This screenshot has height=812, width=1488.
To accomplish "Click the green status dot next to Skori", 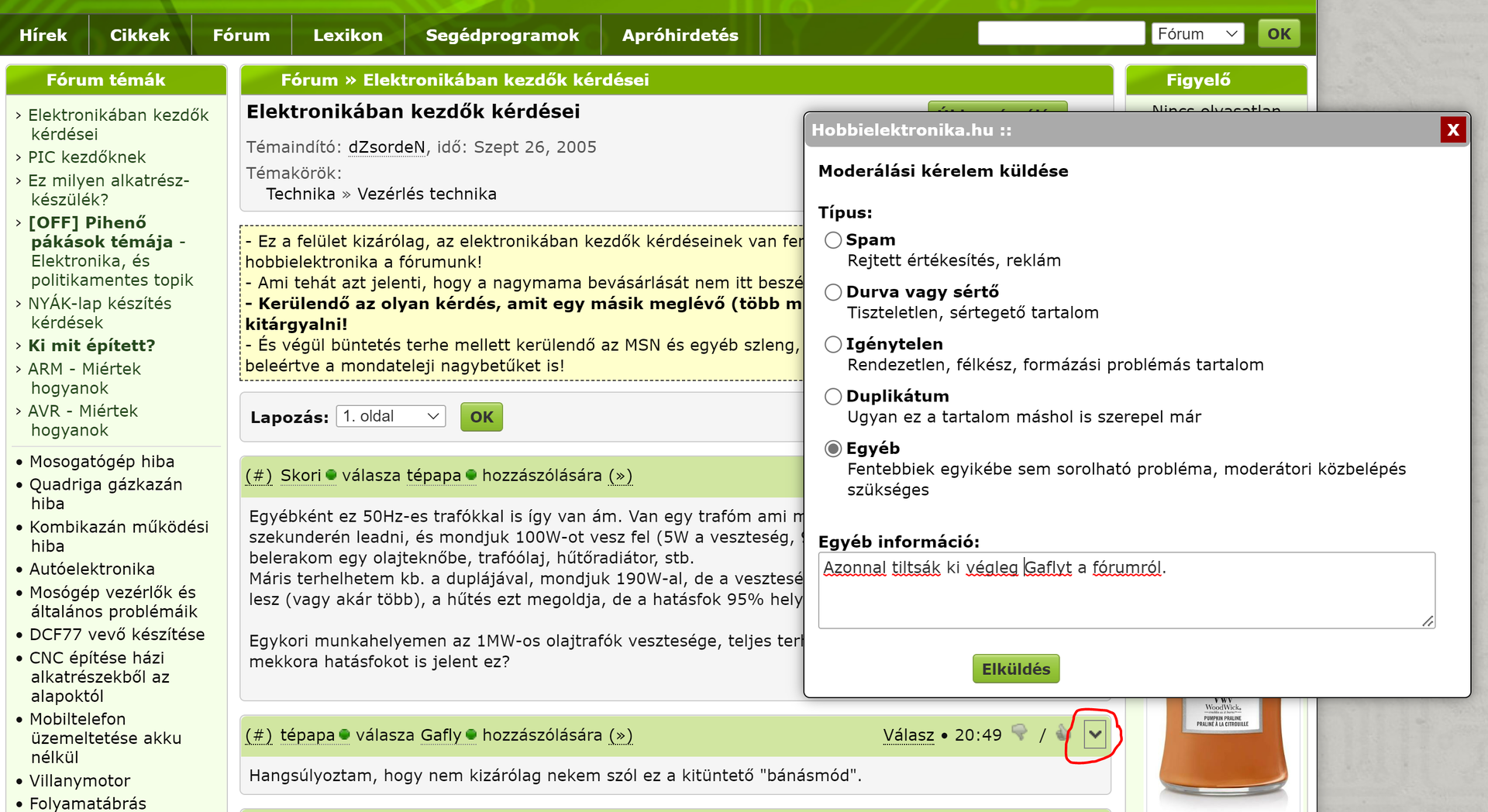I will (332, 475).
